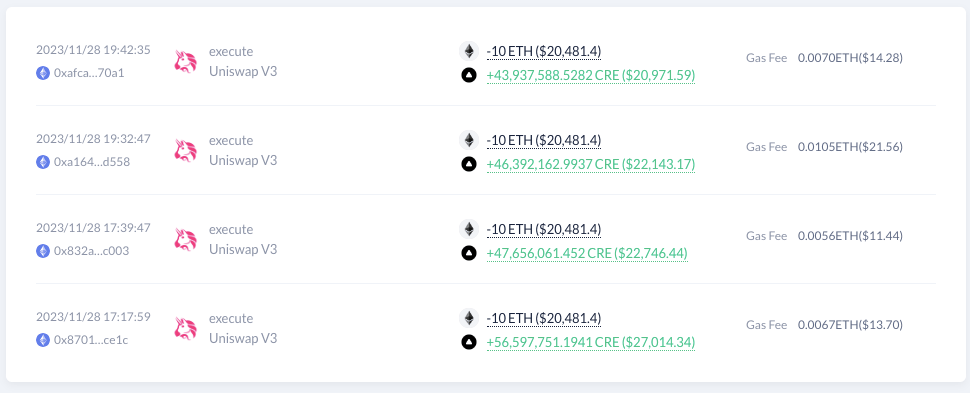Click Uniswap V3 label in 19:32:47 row

pos(243,160)
